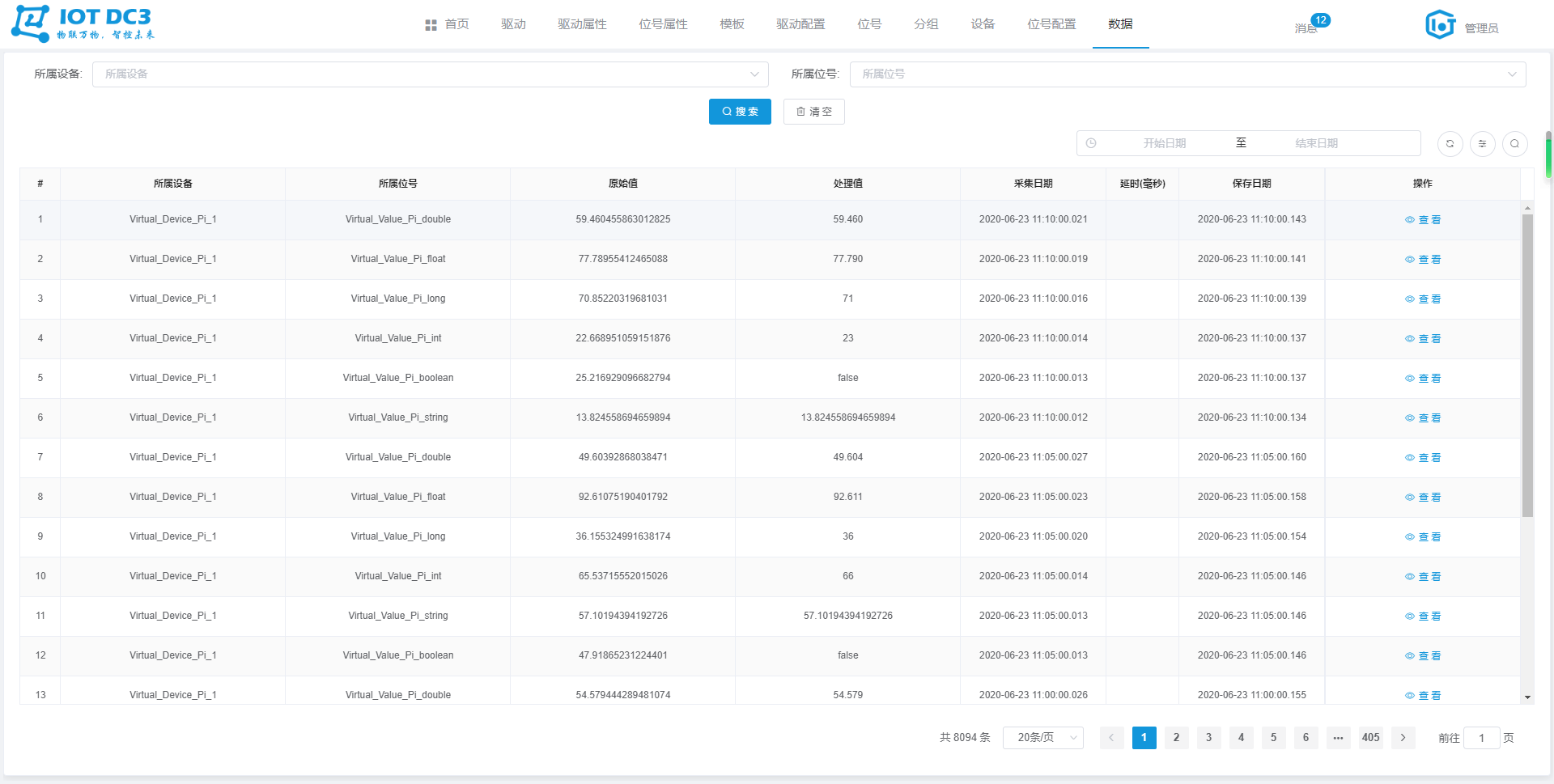View details of row 3 via 查看
The height and width of the screenshot is (784, 1554).
pos(1422,299)
